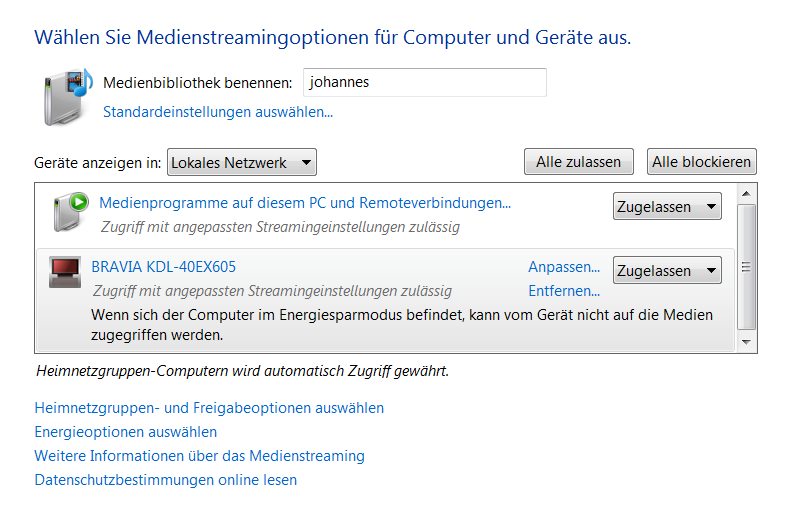Open Medienprogramme auf diesem PC link
The width and height of the screenshot is (786, 515).
coord(305,203)
